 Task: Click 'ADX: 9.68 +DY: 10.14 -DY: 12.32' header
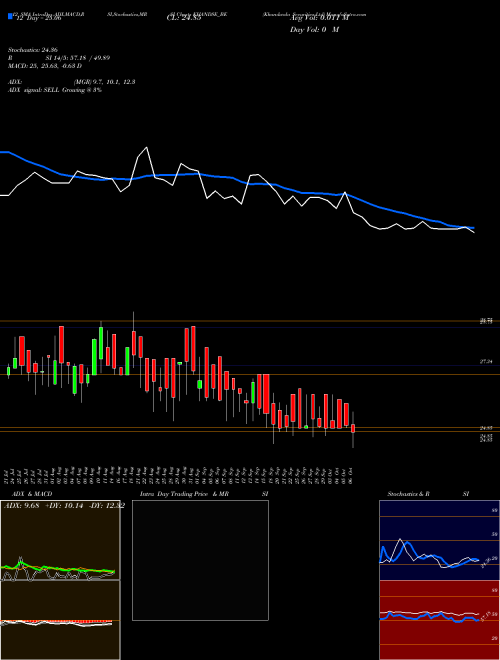click(x=64, y=506)
